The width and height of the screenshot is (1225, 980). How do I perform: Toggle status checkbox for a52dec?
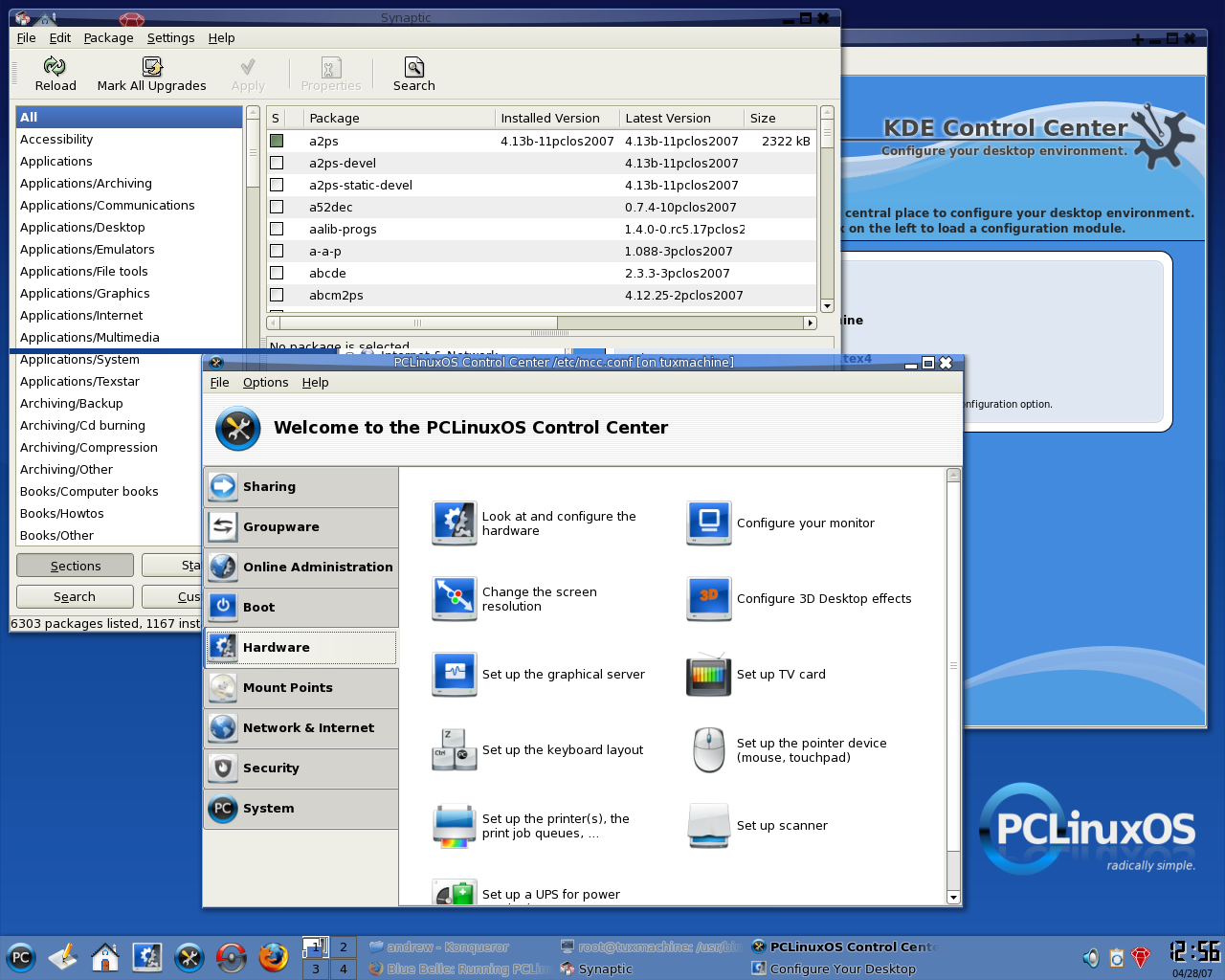click(x=277, y=207)
